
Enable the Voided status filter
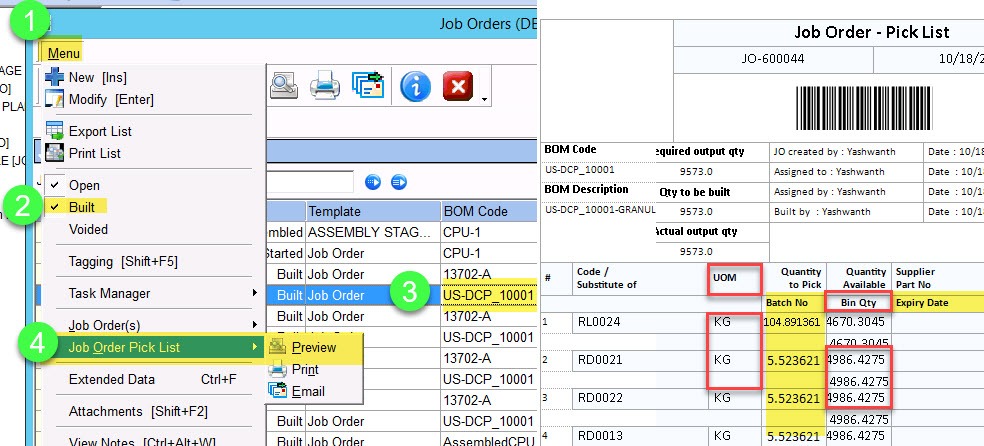[x=88, y=229]
